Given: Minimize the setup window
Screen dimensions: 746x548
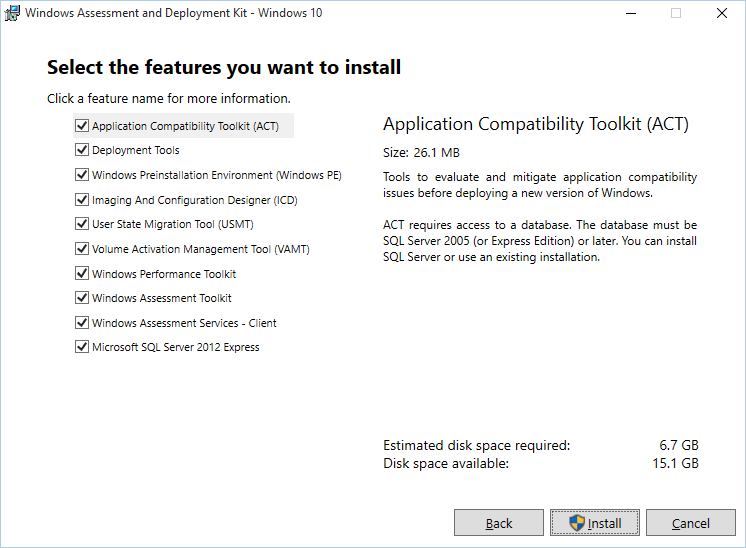Looking at the screenshot, I should tap(630, 13).
